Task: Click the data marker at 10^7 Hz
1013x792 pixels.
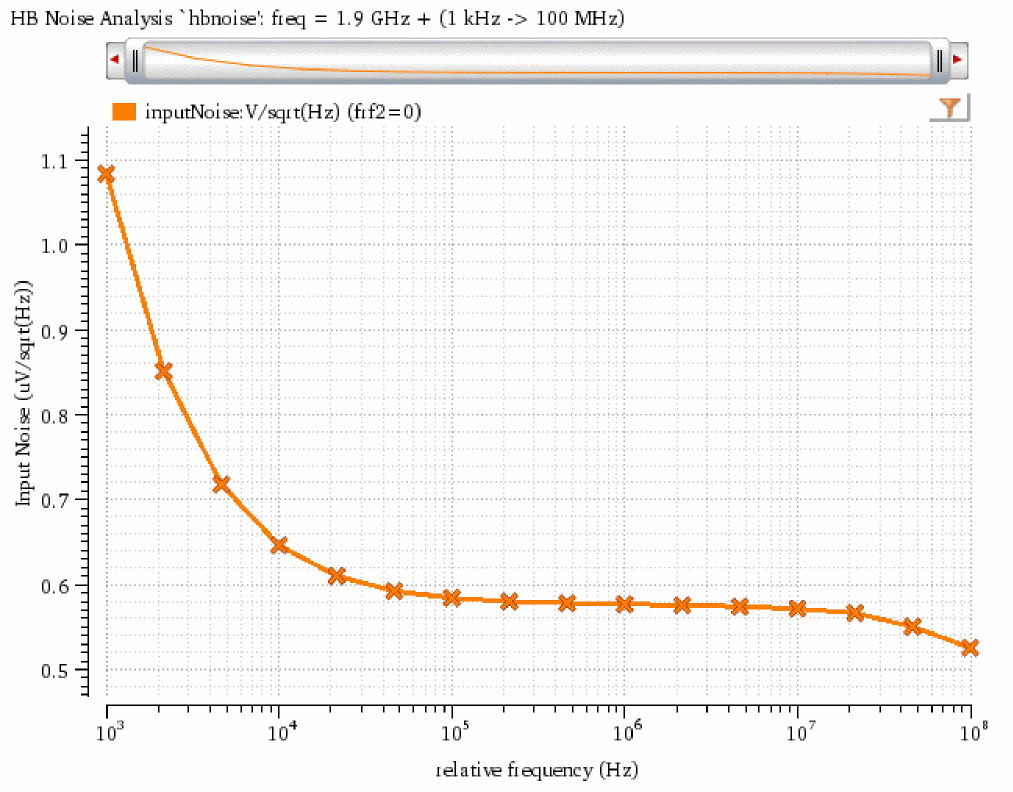Action: point(798,609)
